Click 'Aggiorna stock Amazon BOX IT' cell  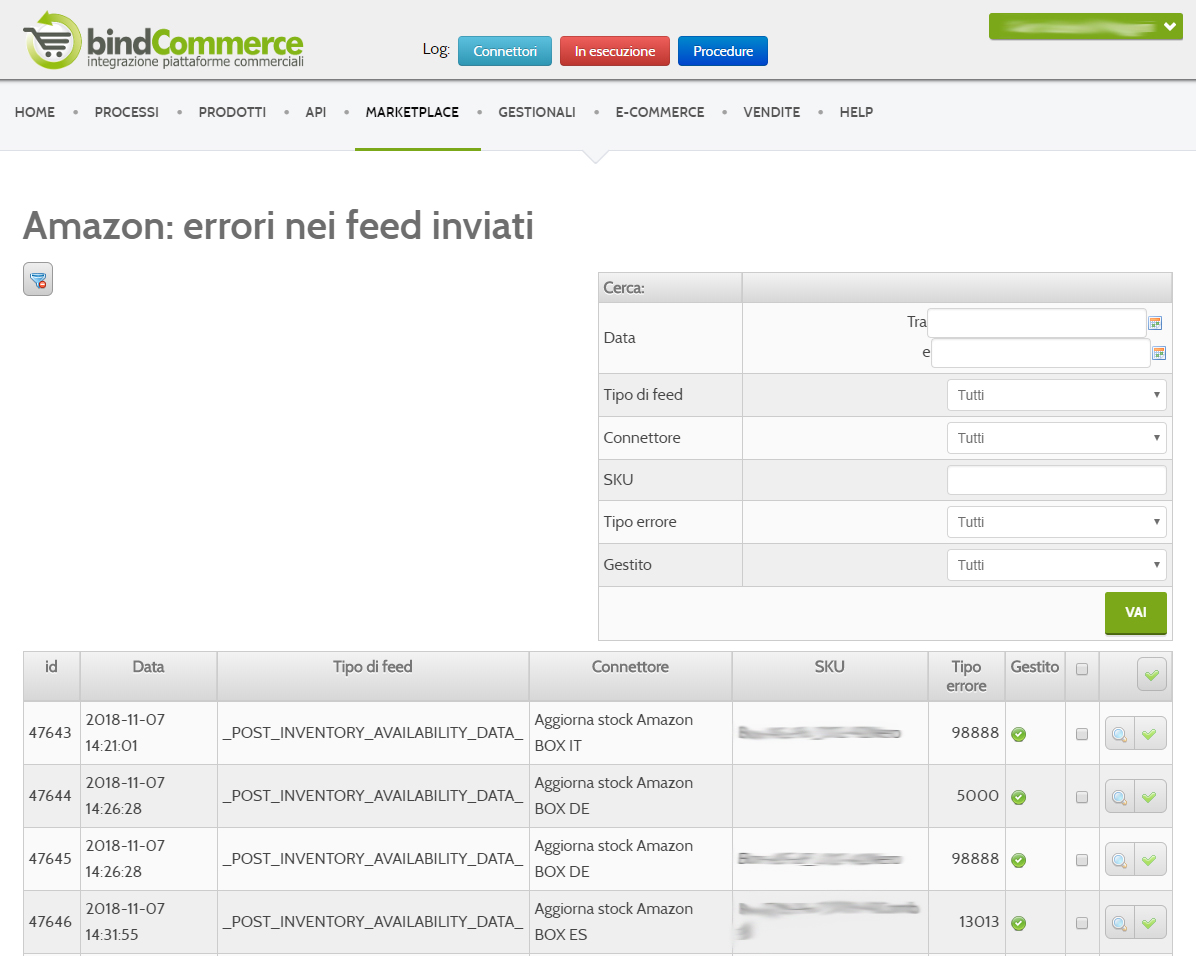pyautogui.click(x=630, y=733)
